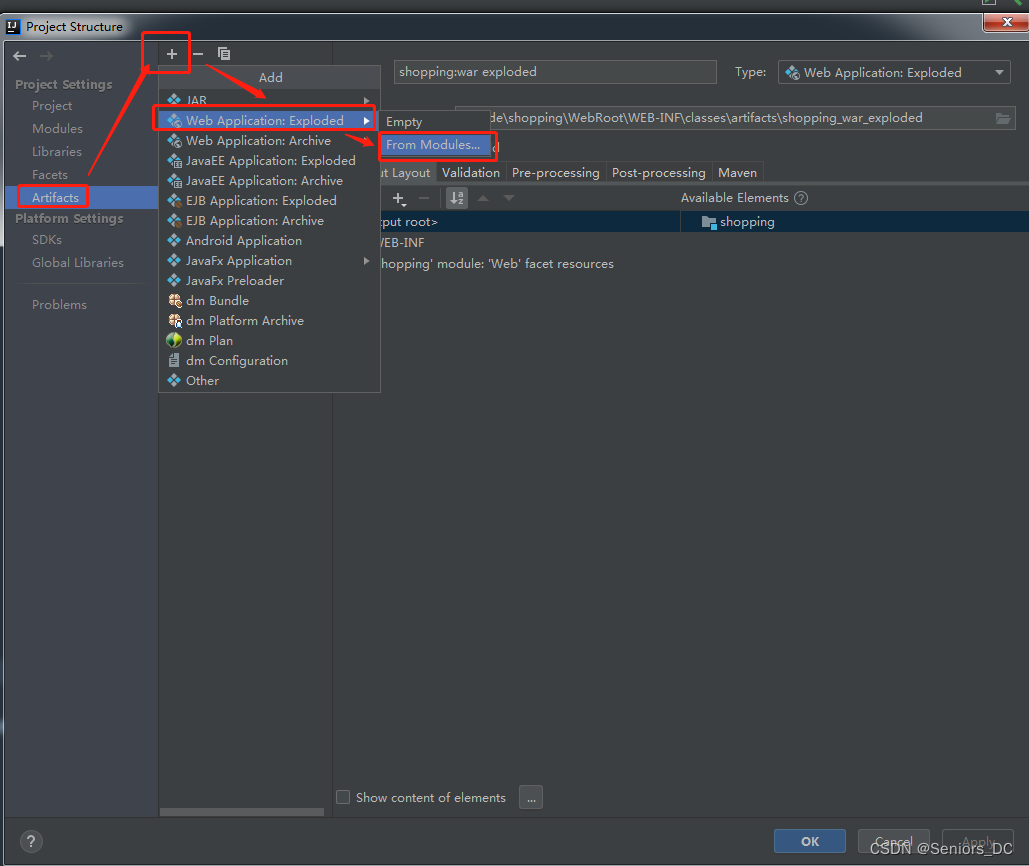Expand the JAR submenu arrow

click(366, 100)
